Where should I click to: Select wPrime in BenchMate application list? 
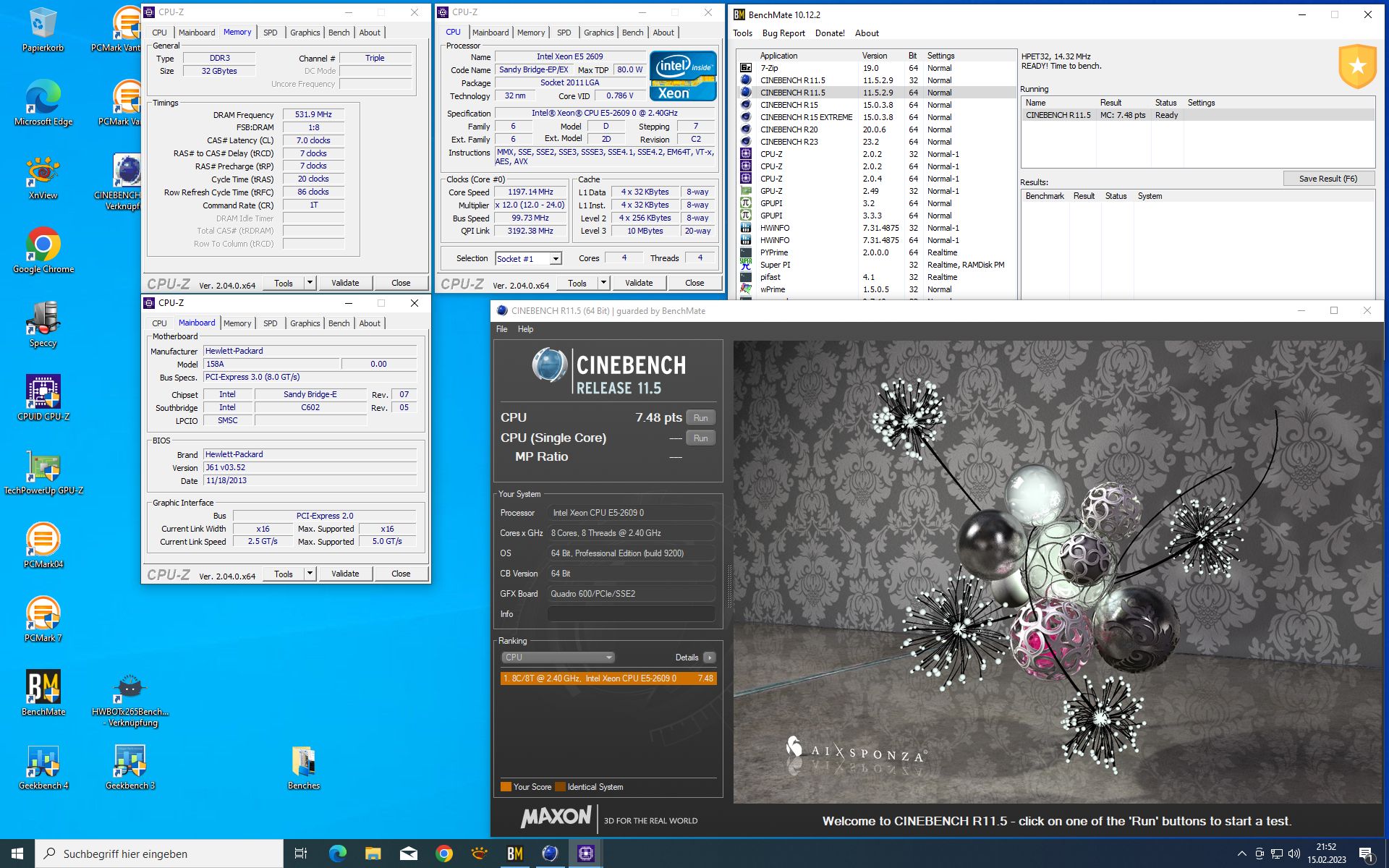point(877,289)
